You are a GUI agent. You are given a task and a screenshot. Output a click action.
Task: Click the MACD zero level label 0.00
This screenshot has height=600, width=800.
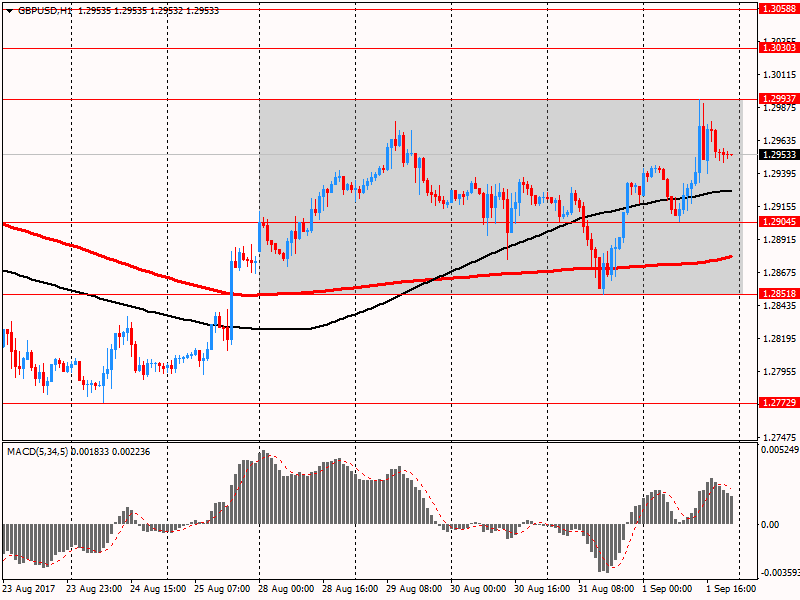coord(770,524)
